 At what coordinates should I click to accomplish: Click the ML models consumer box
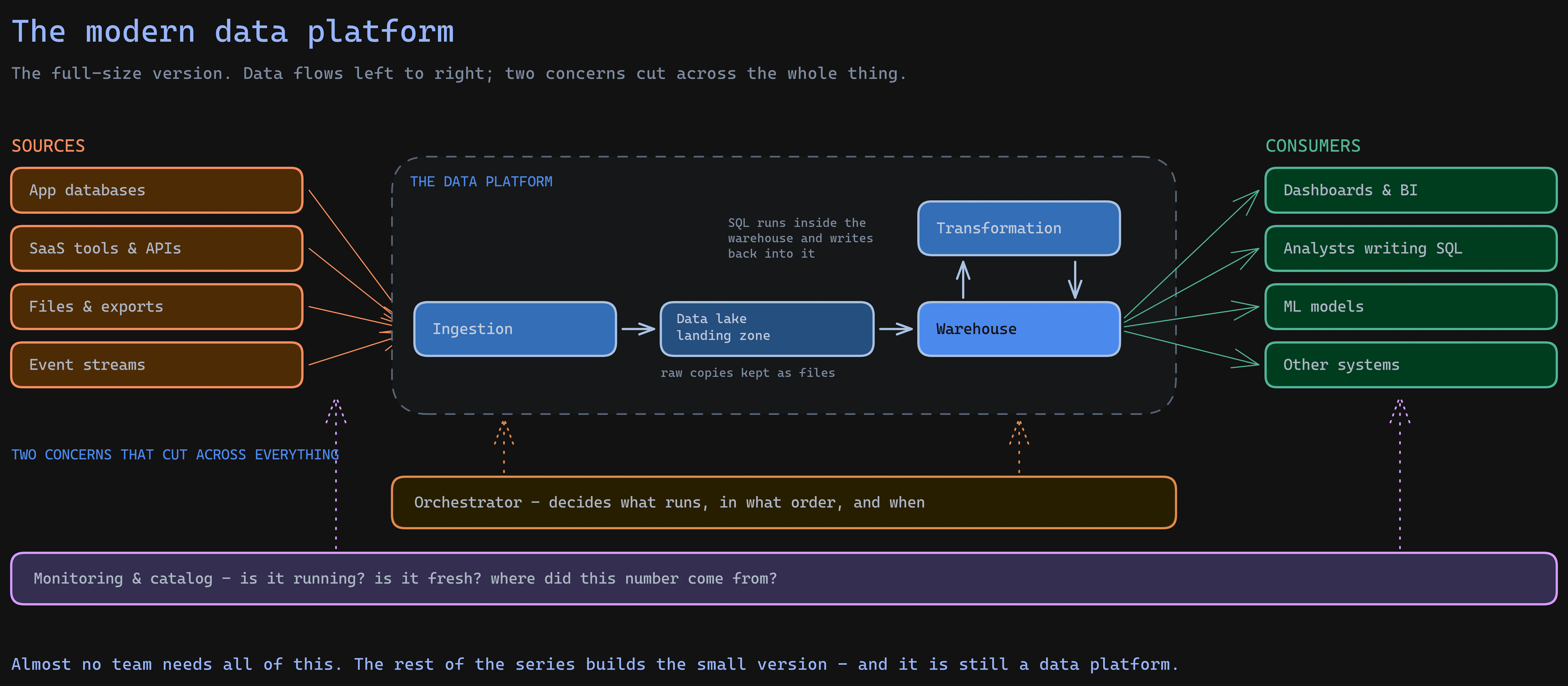1411,306
